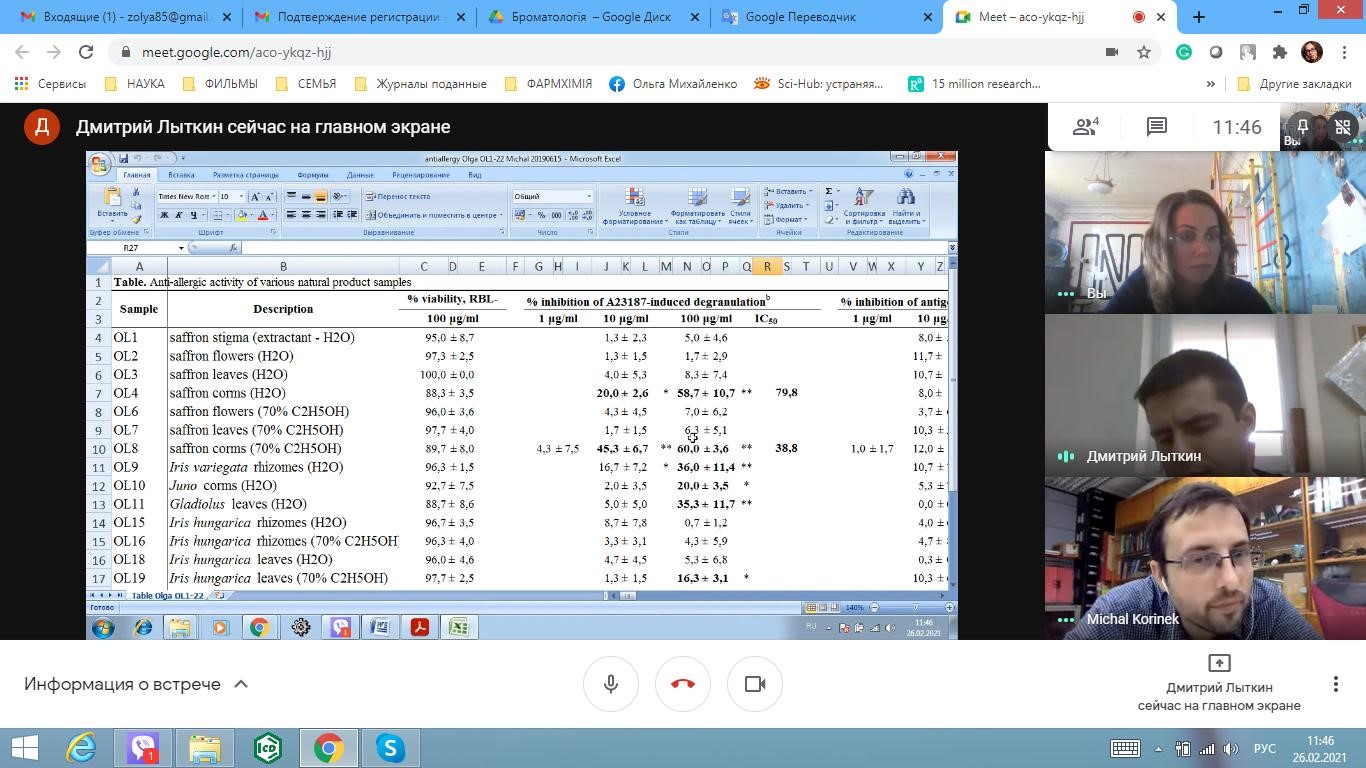Expand the meeting information panel
1366x768 pixels.
pos(136,684)
